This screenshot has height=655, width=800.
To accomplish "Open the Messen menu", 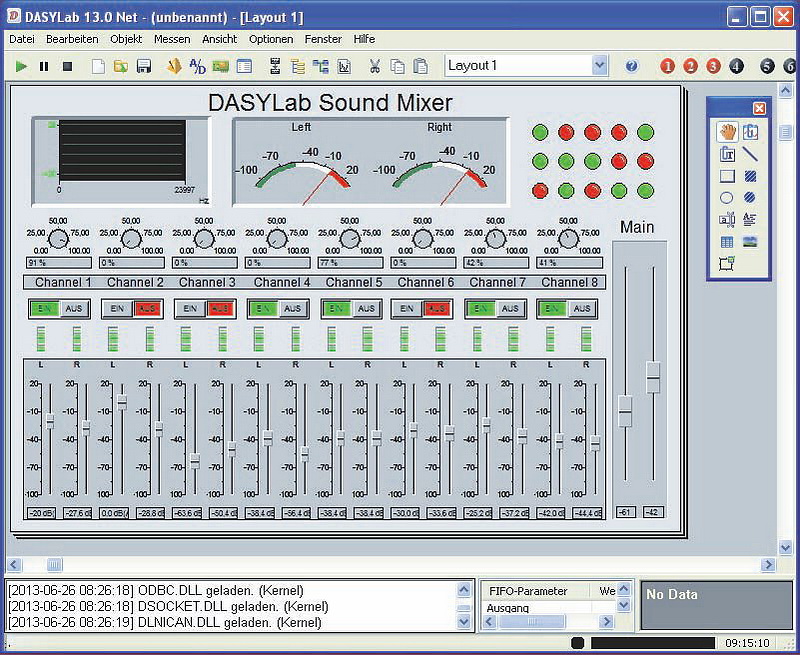I will coord(172,39).
